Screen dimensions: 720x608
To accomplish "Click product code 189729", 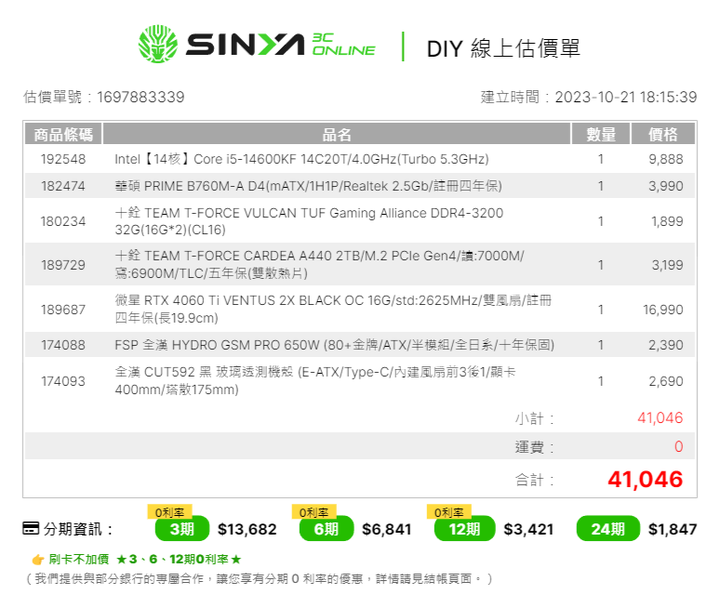I will (63, 265).
